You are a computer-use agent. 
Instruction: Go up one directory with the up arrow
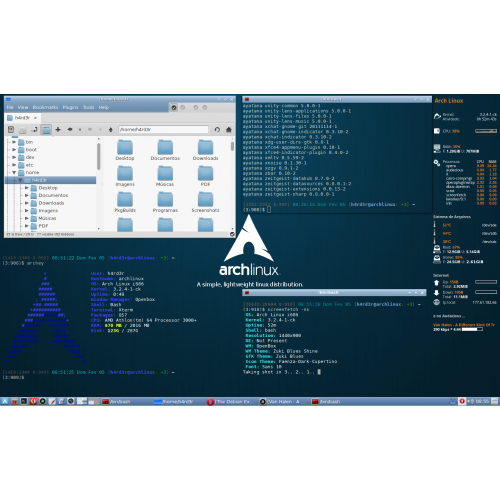111,129
